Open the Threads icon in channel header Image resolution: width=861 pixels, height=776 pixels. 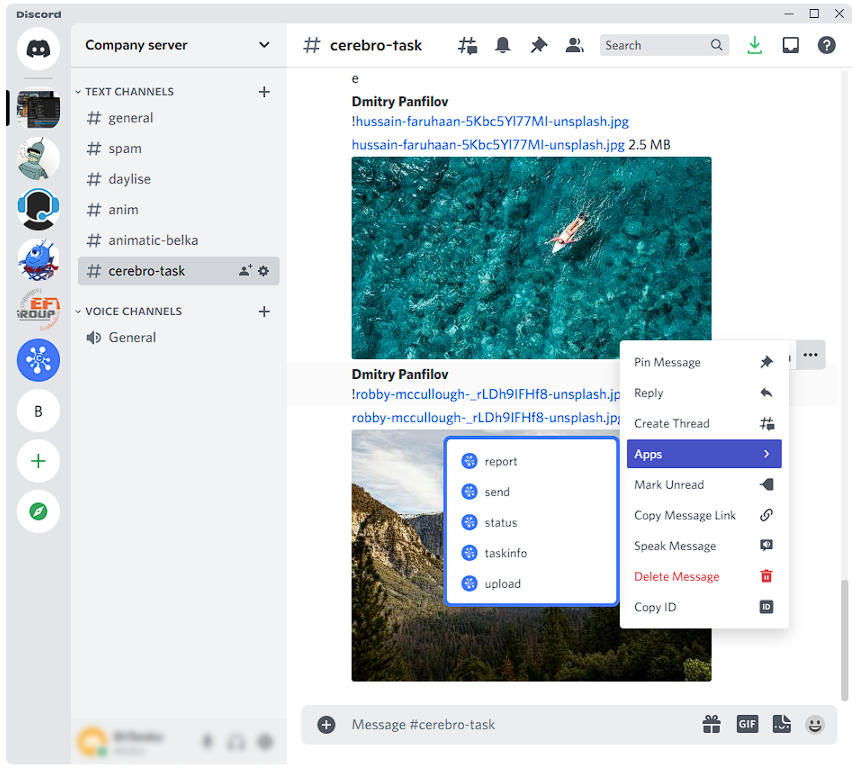pos(467,46)
